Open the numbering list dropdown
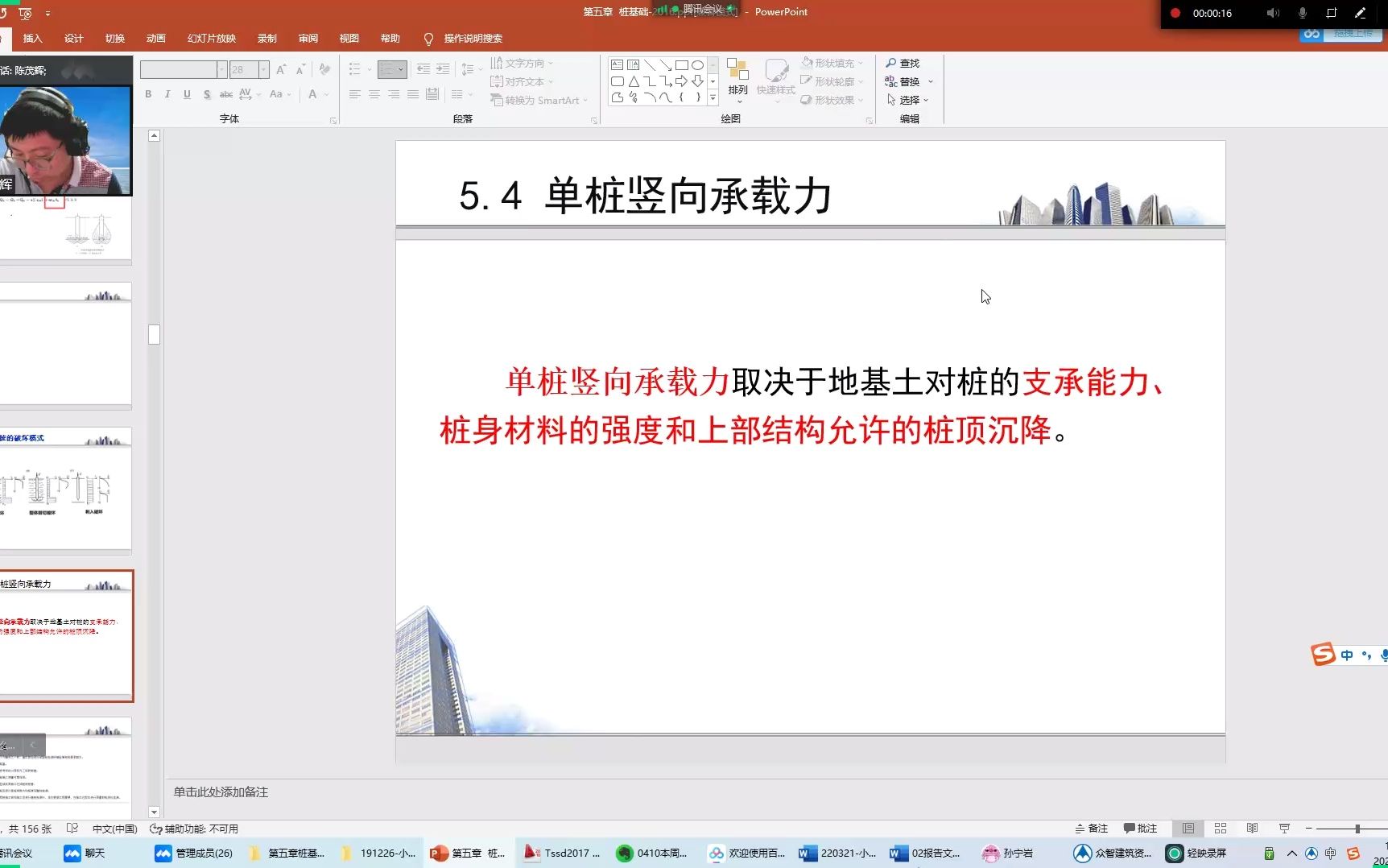Image resolution: width=1388 pixels, height=868 pixels. click(x=401, y=69)
